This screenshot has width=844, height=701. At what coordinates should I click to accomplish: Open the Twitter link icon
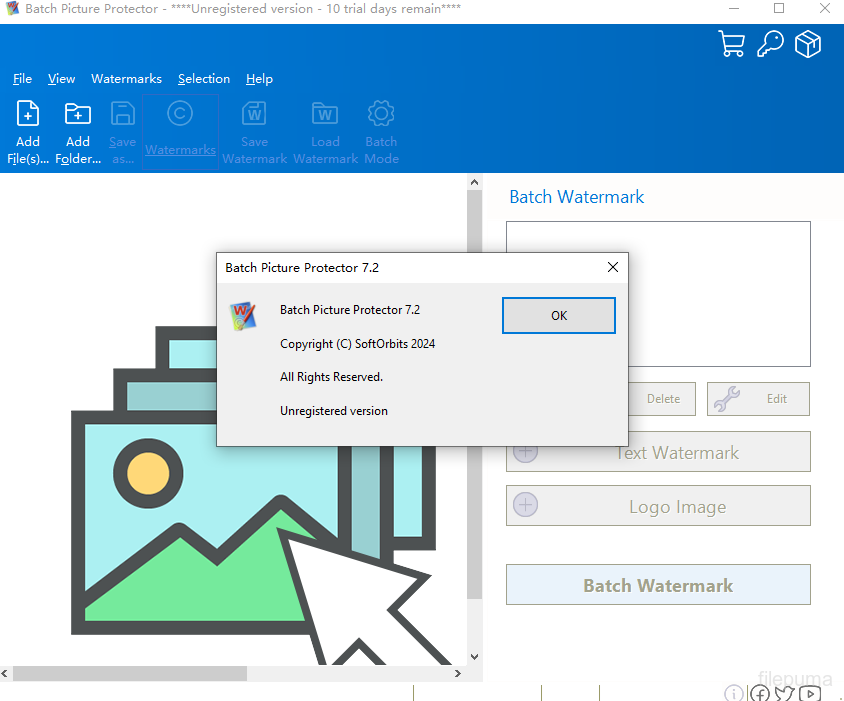click(x=785, y=693)
